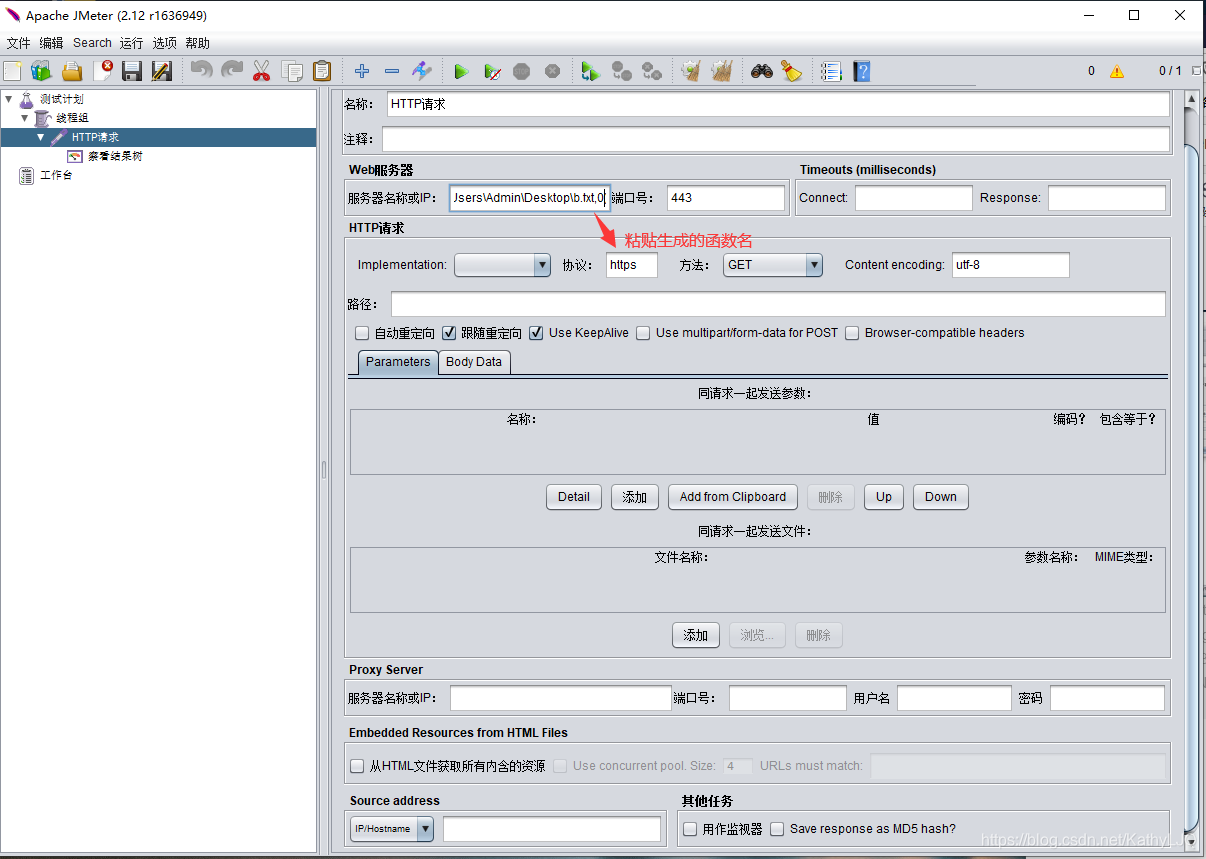
Task: Click the Paste clipboard icon
Action: point(322,71)
